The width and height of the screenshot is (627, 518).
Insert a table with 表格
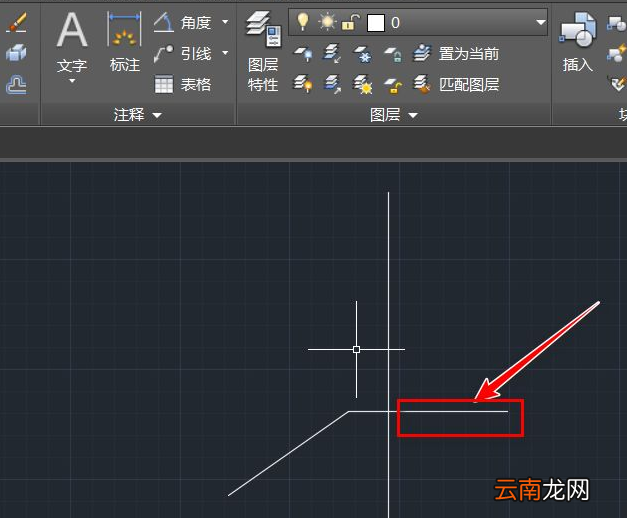[183, 84]
